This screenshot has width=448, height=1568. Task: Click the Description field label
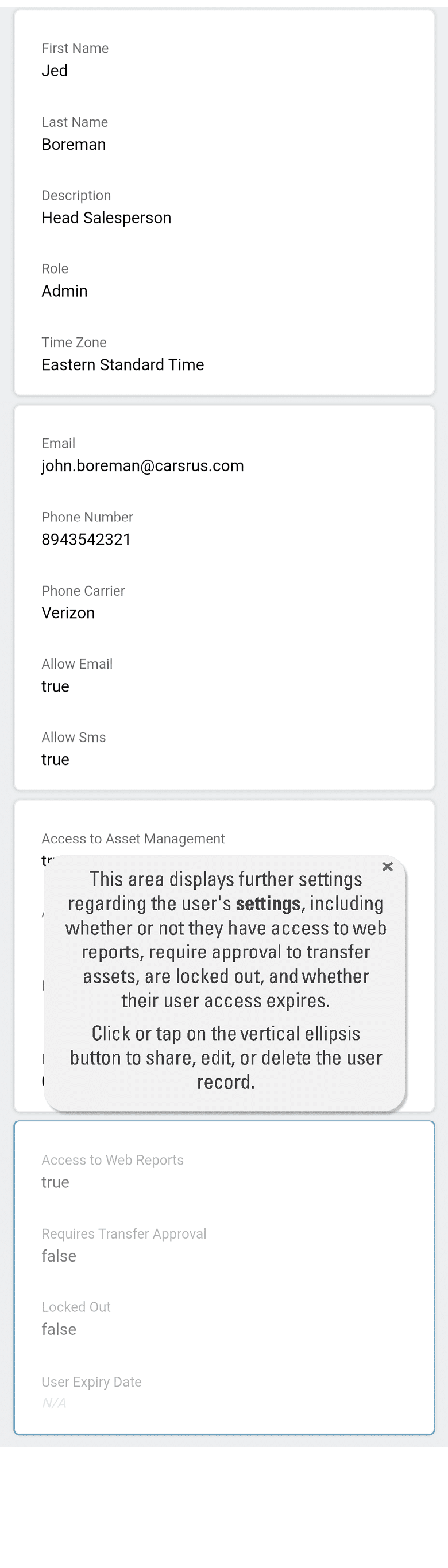point(76,195)
